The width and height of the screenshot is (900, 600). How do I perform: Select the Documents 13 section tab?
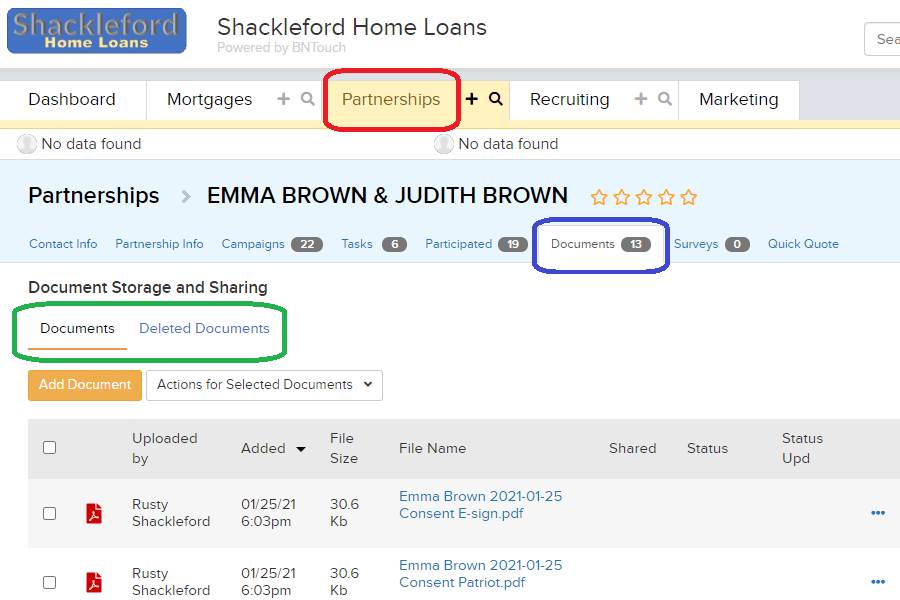coord(600,244)
